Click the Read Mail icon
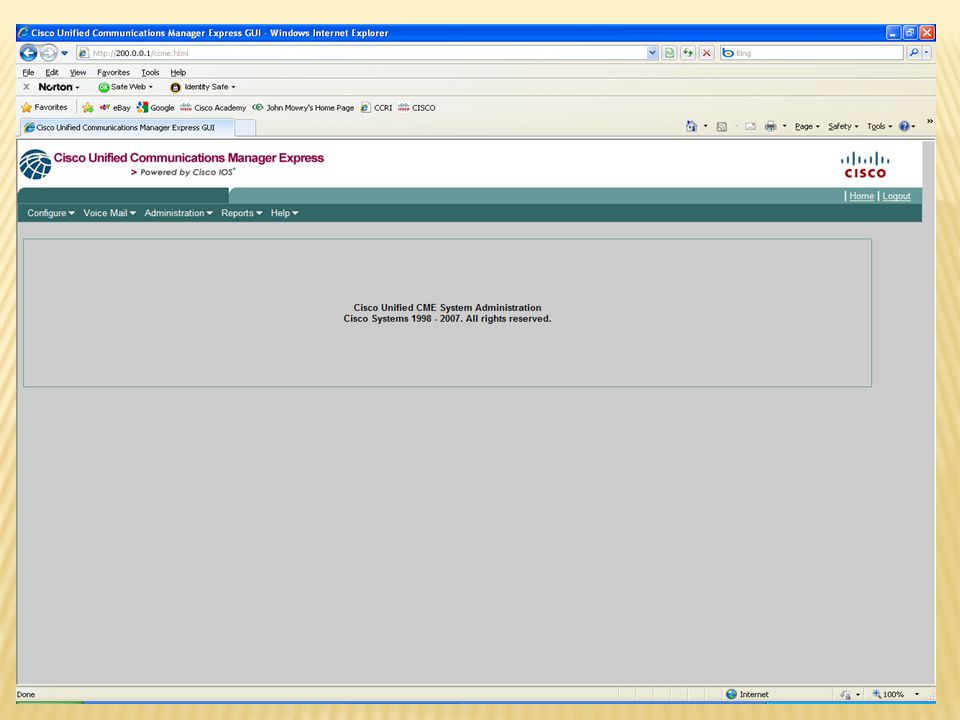 coord(750,127)
